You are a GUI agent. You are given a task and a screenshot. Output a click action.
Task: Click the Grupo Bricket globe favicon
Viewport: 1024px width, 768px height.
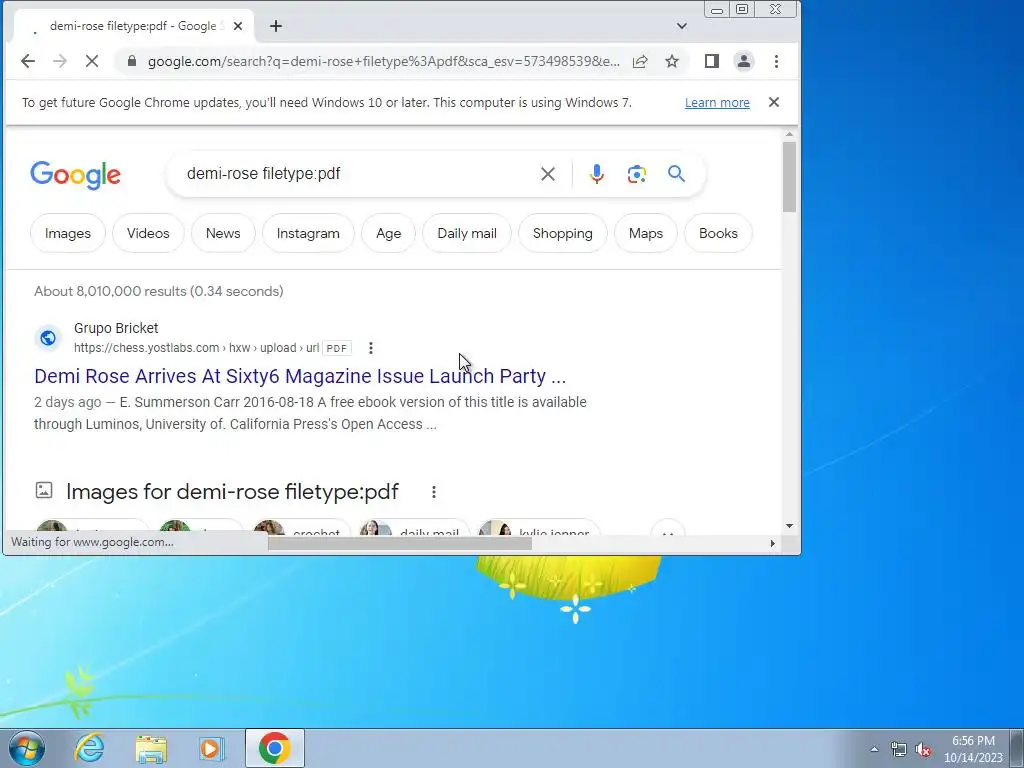pyautogui.click(x=48, y=338)
